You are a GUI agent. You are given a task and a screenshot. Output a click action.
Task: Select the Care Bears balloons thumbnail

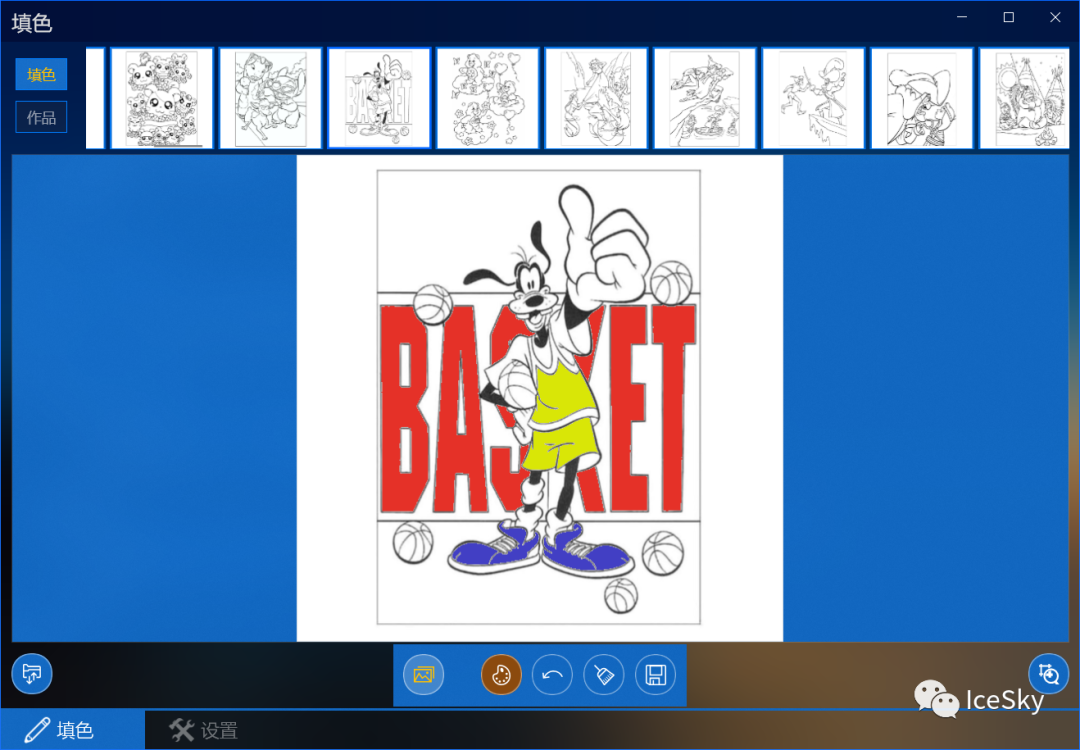pyautogui.click(x=488, y=98)
